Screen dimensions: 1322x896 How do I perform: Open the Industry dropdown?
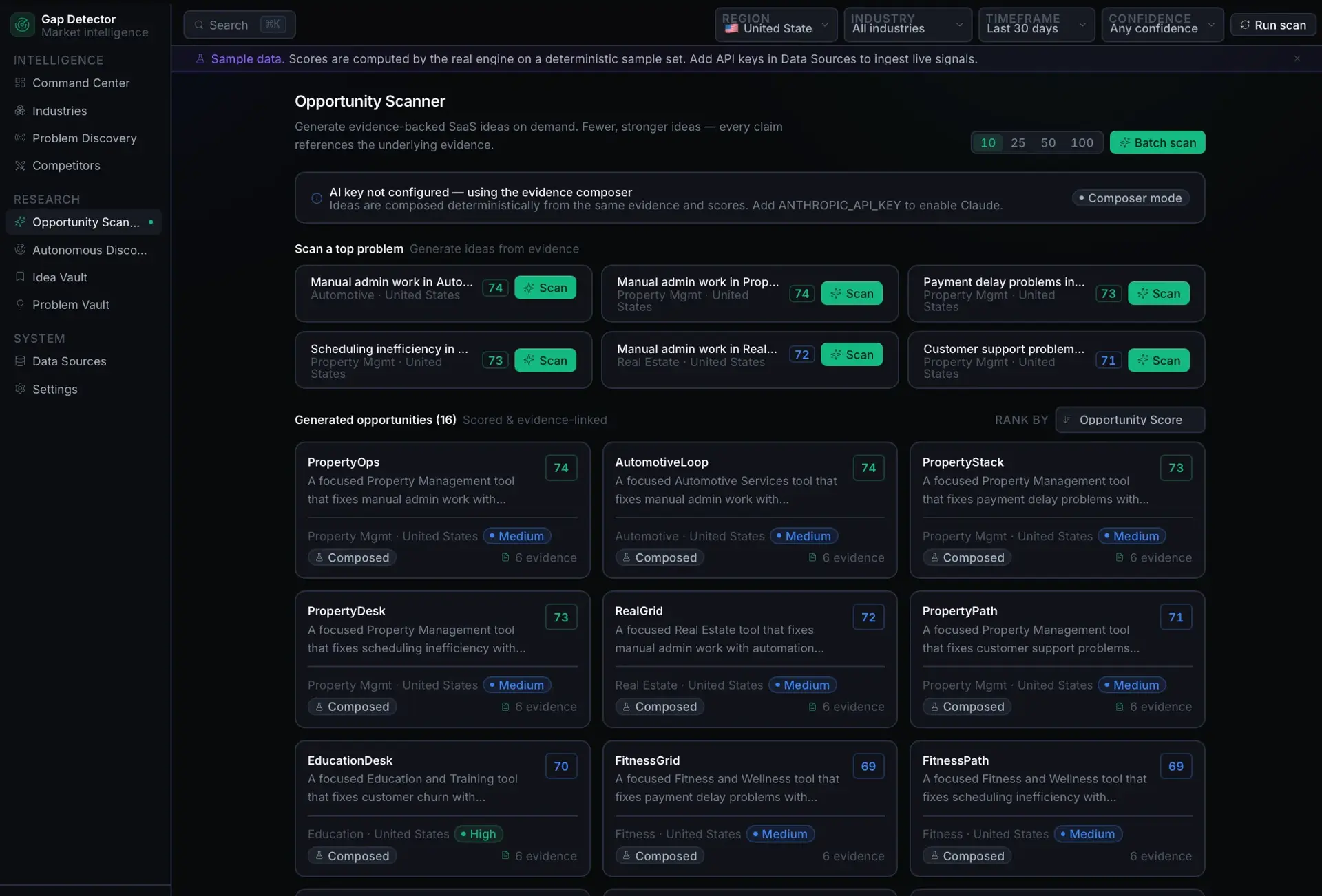[907, 25]
